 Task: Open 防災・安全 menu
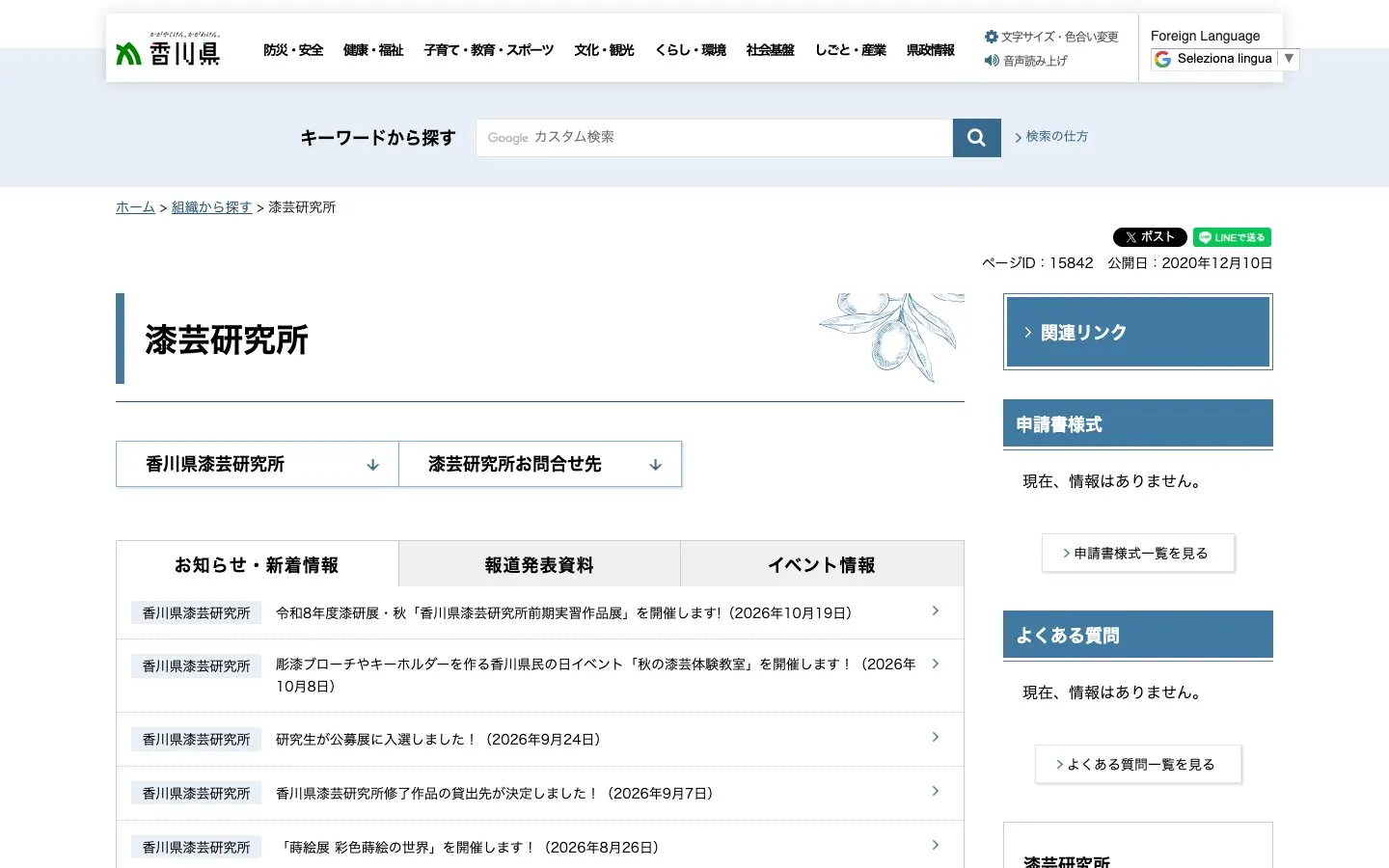(x=293, y=50)
